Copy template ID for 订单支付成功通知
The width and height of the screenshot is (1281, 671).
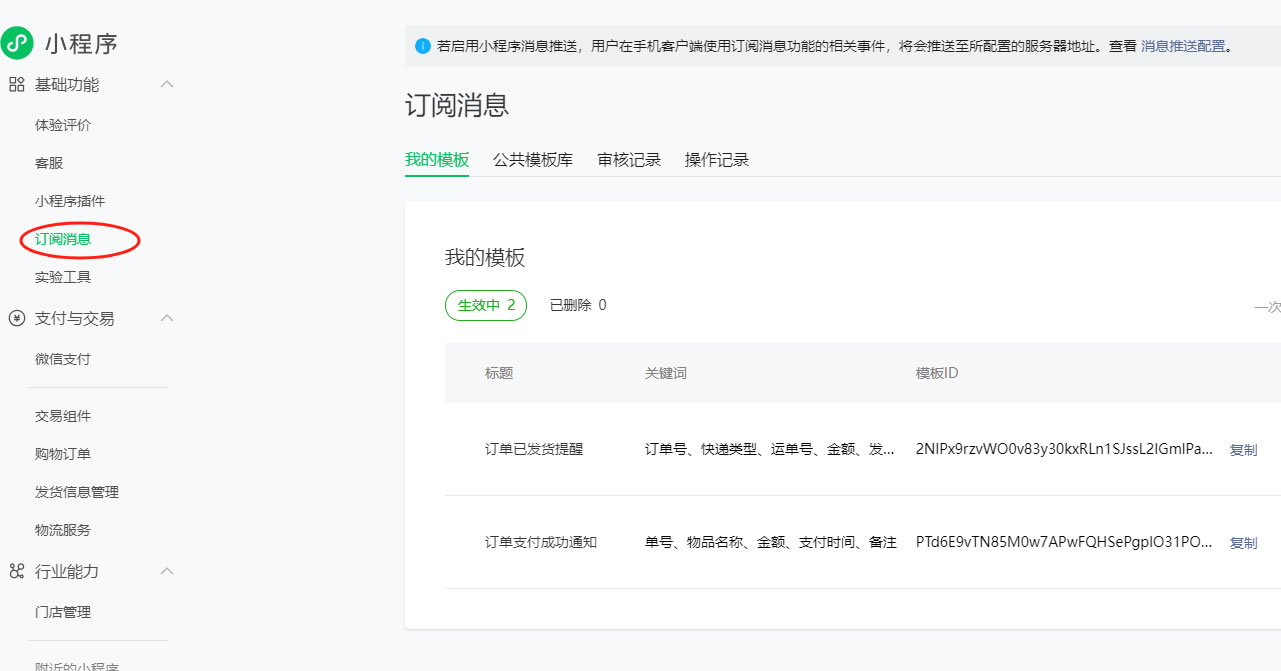pyautogui.click(x=1243, y=543)
